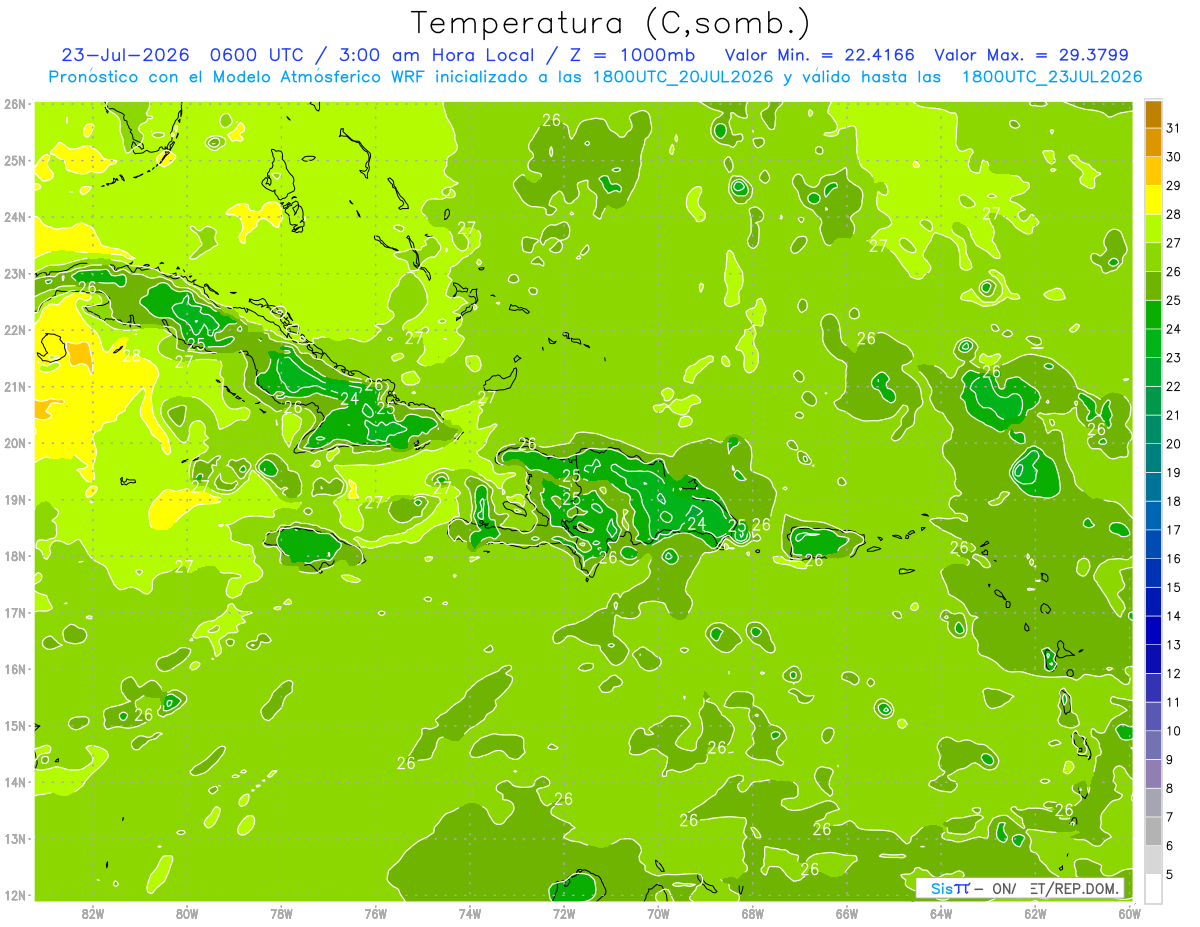Viewport: 1200px width, 927px height.
Task: Click the yellow legend segment between 28 and 29
Action: click(x=1153, y=199)
